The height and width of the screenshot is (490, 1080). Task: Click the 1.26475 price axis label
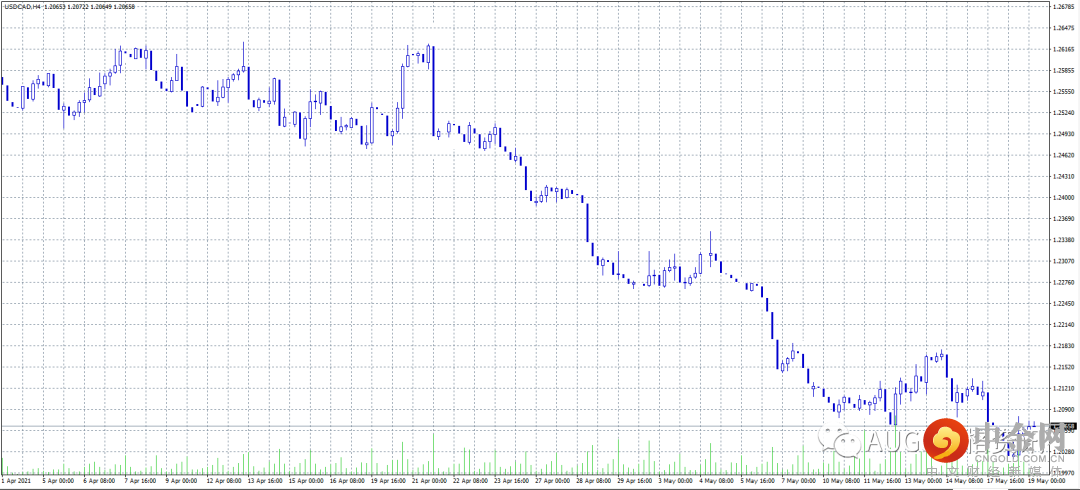coord(1064,28)
